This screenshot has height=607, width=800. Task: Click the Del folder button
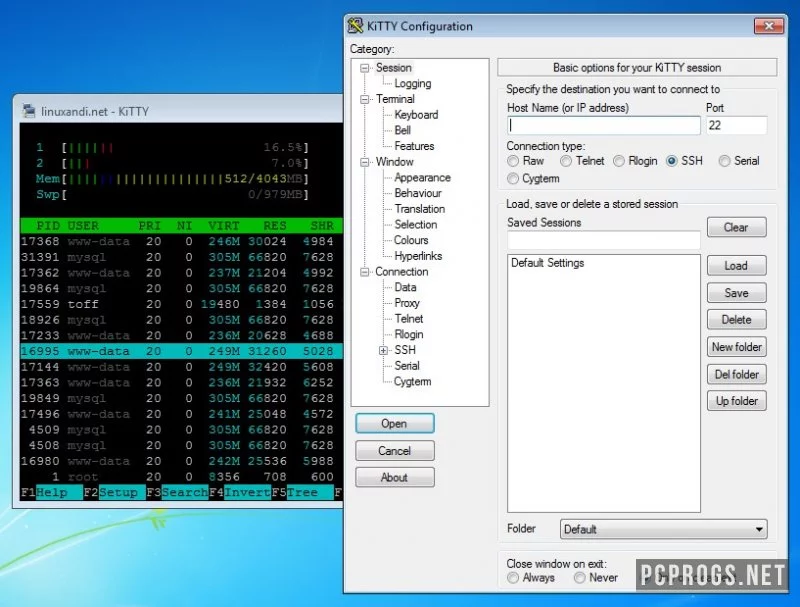(736, 374)
